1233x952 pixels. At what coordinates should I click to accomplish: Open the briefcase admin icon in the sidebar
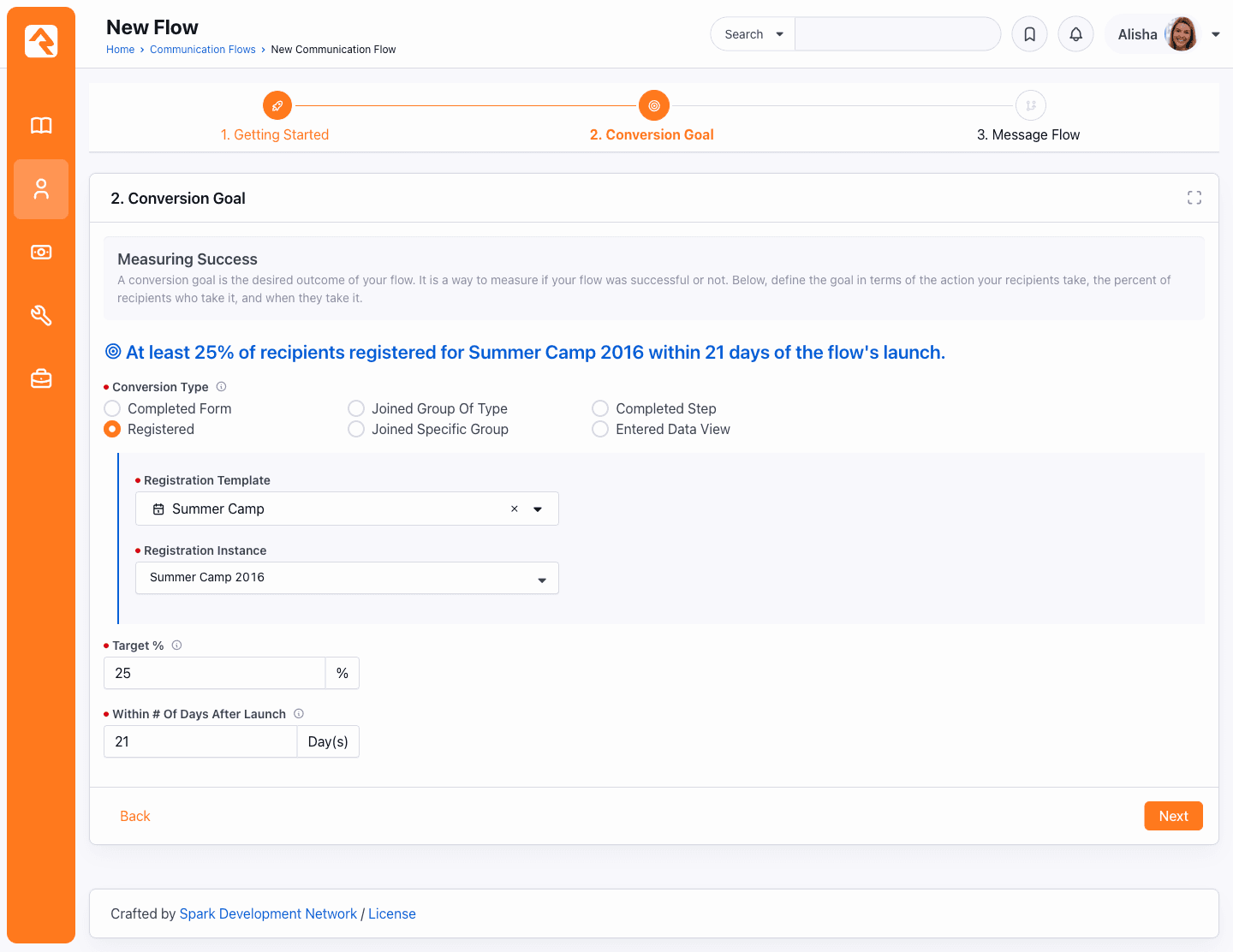pos(41,378)
